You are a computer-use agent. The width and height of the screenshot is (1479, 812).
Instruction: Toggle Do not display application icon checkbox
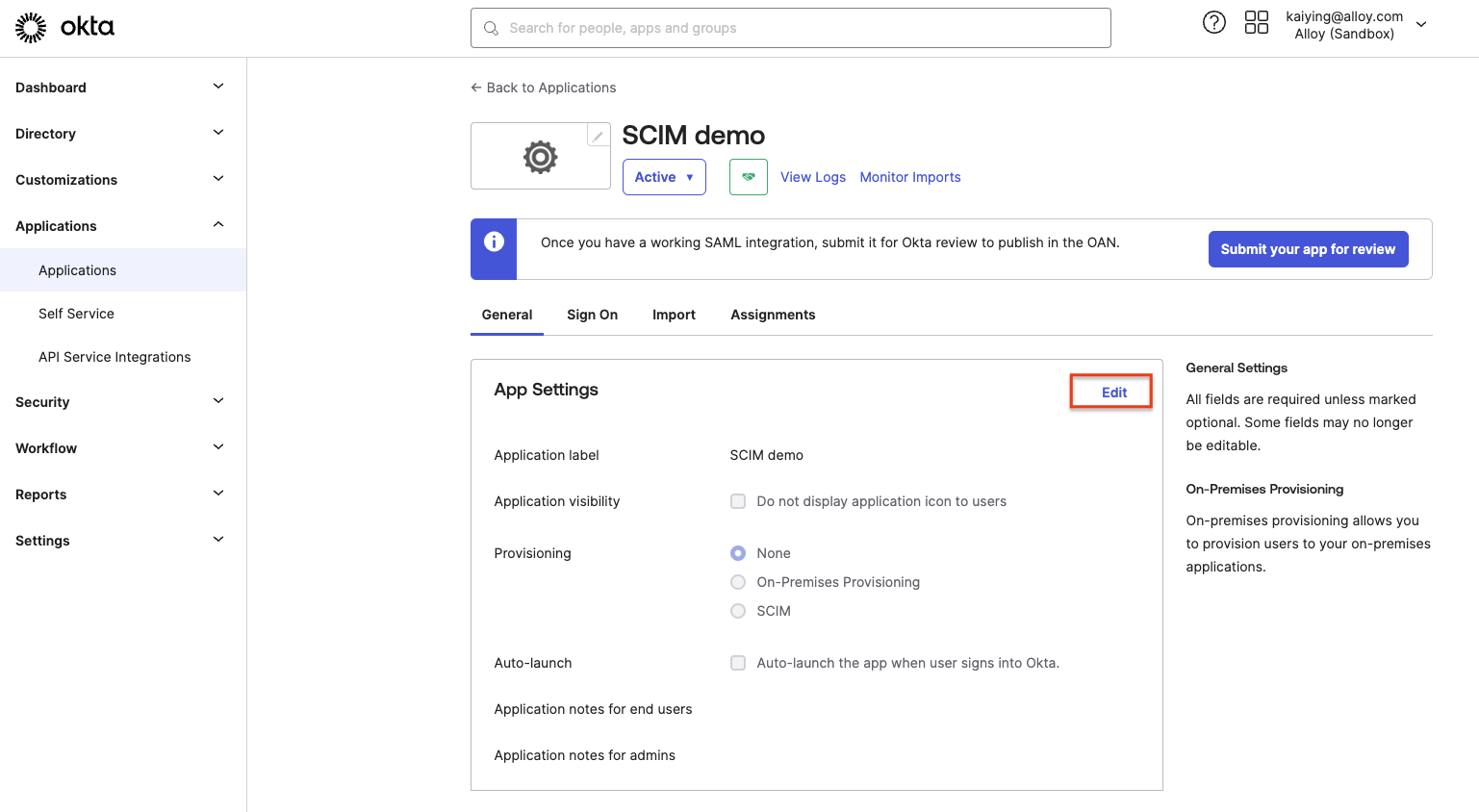click(738, 501)
